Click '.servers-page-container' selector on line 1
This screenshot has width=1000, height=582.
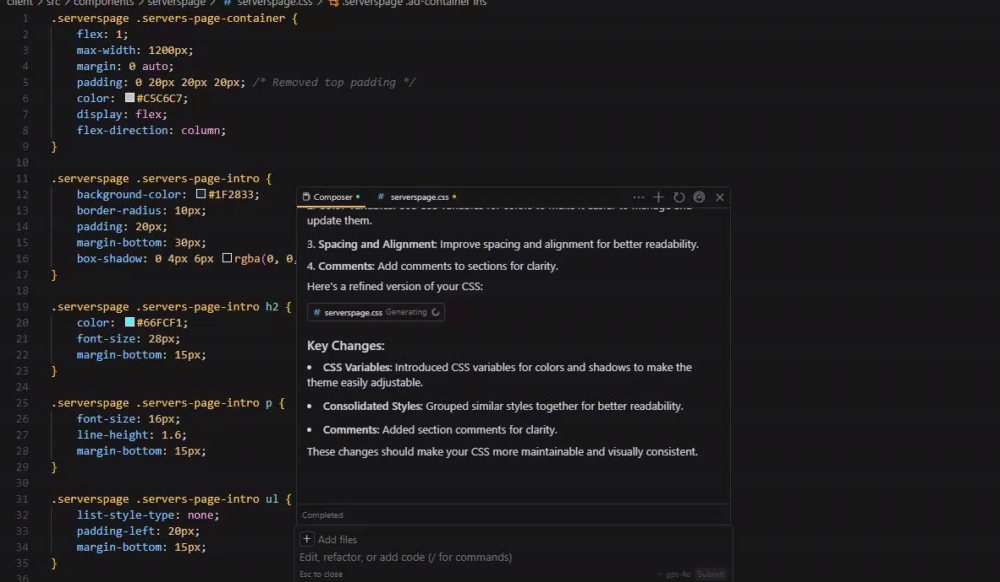(210, 18)
